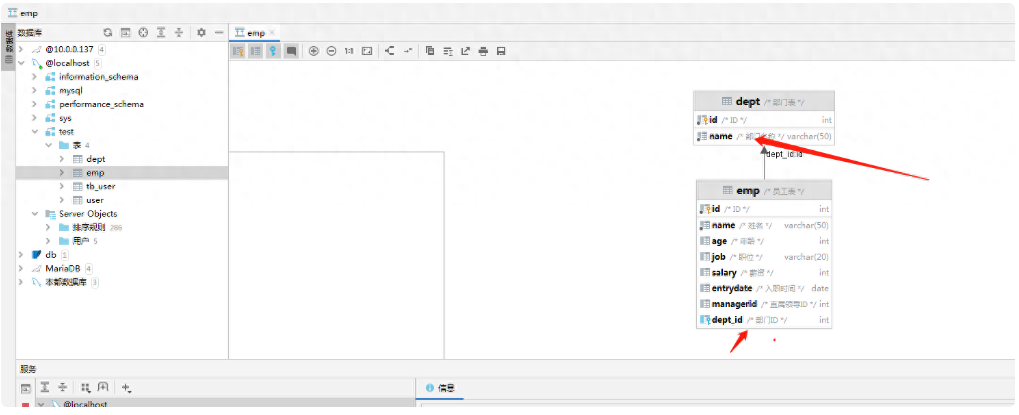
Task: Open the query console icon in database panel
Action: (125, 32)
